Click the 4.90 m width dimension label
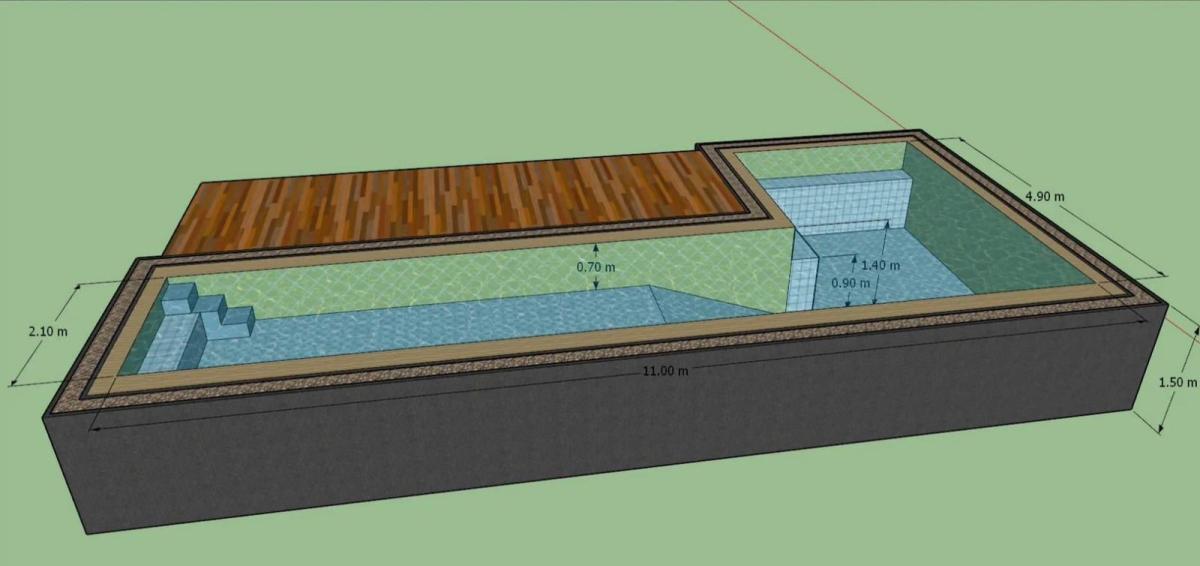The height and width of the screenshot is (566, 1200). pyautogui.click(x=1045, y=196)
